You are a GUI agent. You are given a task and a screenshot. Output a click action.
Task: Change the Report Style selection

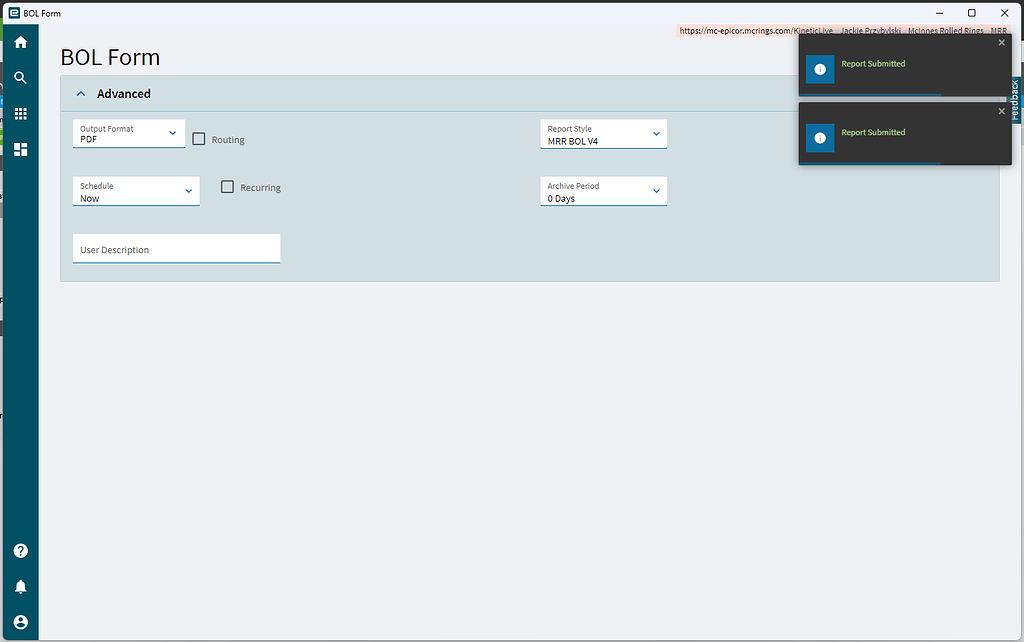pos(658,132)
